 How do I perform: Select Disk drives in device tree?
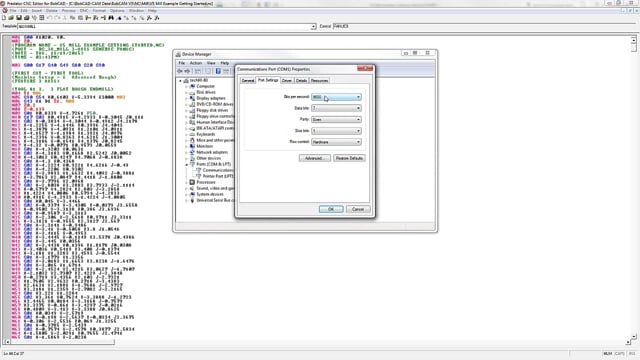(206, 92)
